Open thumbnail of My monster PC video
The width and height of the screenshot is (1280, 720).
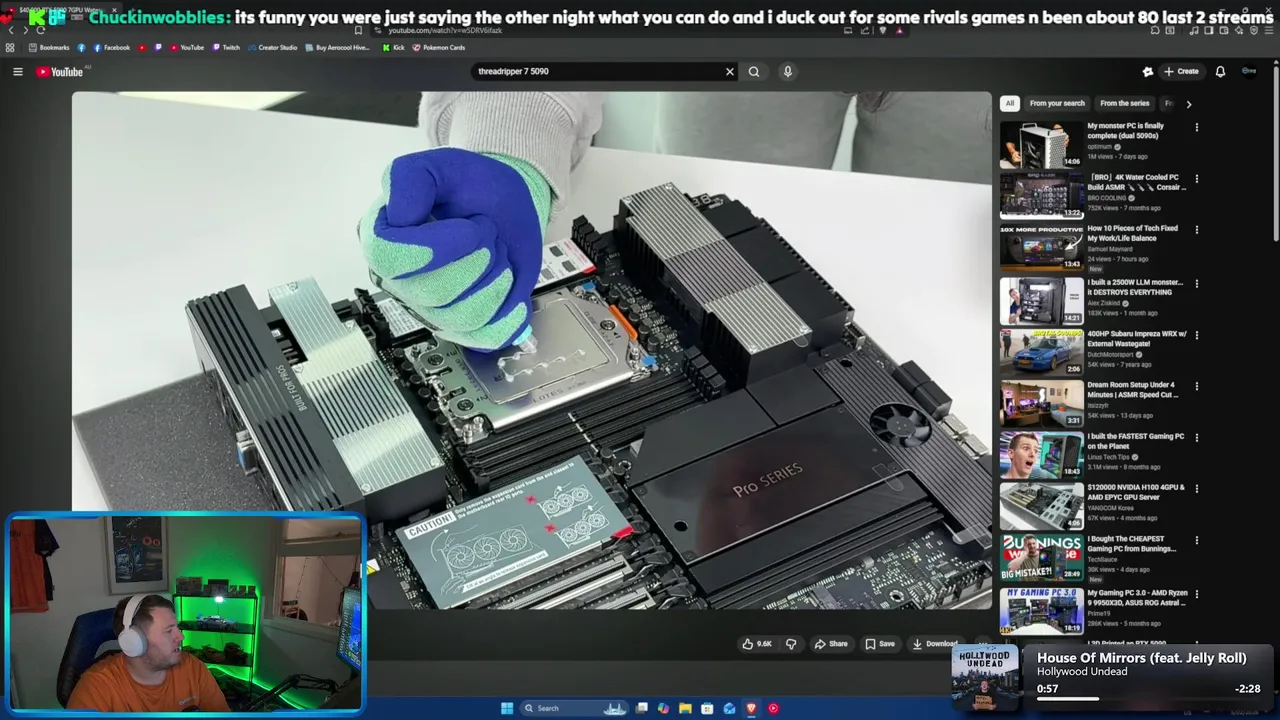(1041, 145)
